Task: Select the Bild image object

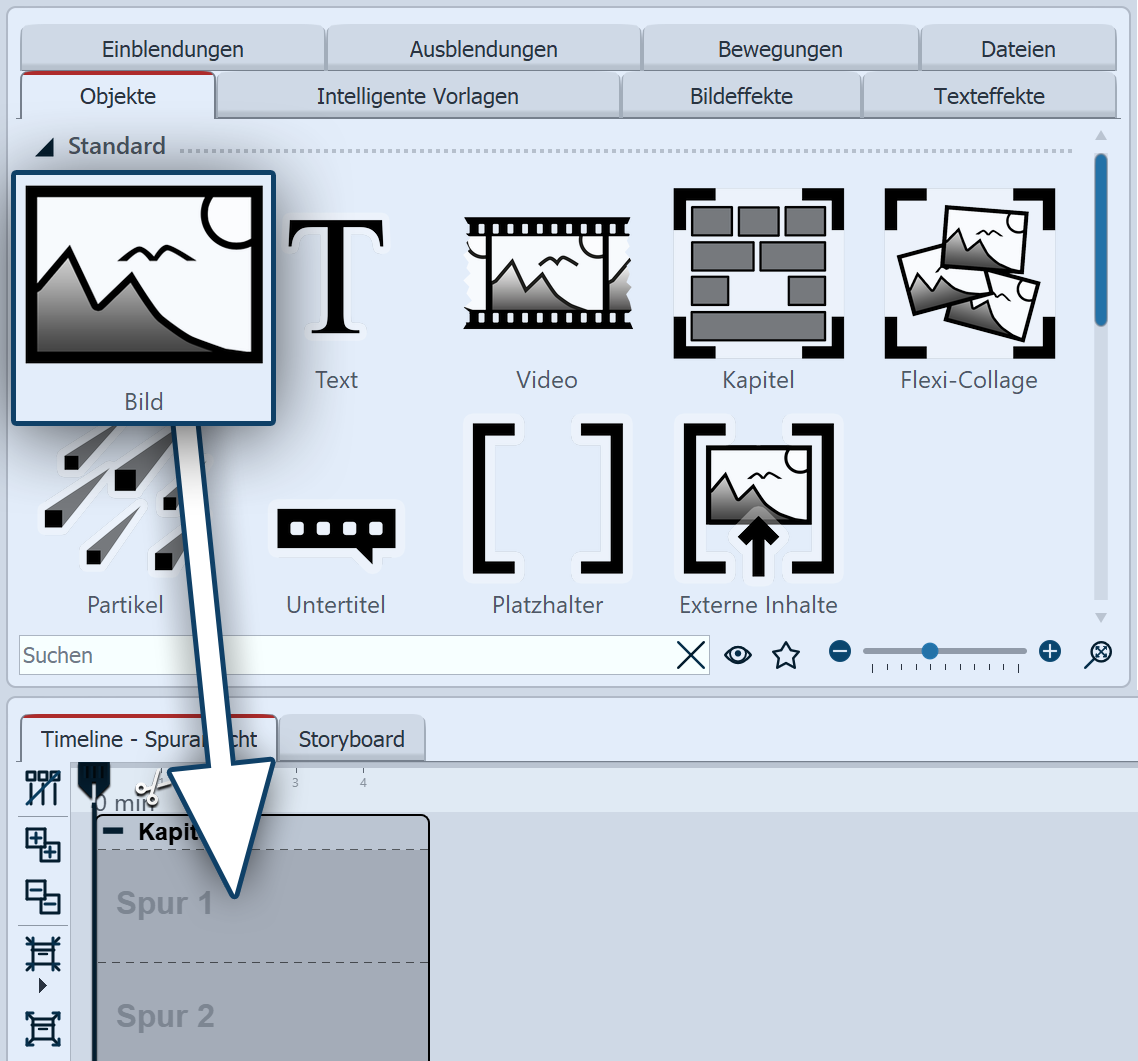Action: [143, 296]
